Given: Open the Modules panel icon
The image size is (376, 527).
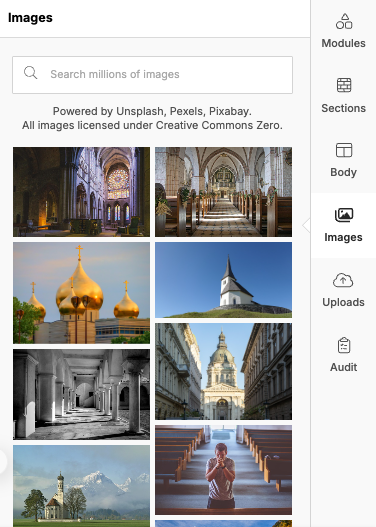Looking at the screenshot, I should coord(344,21).
